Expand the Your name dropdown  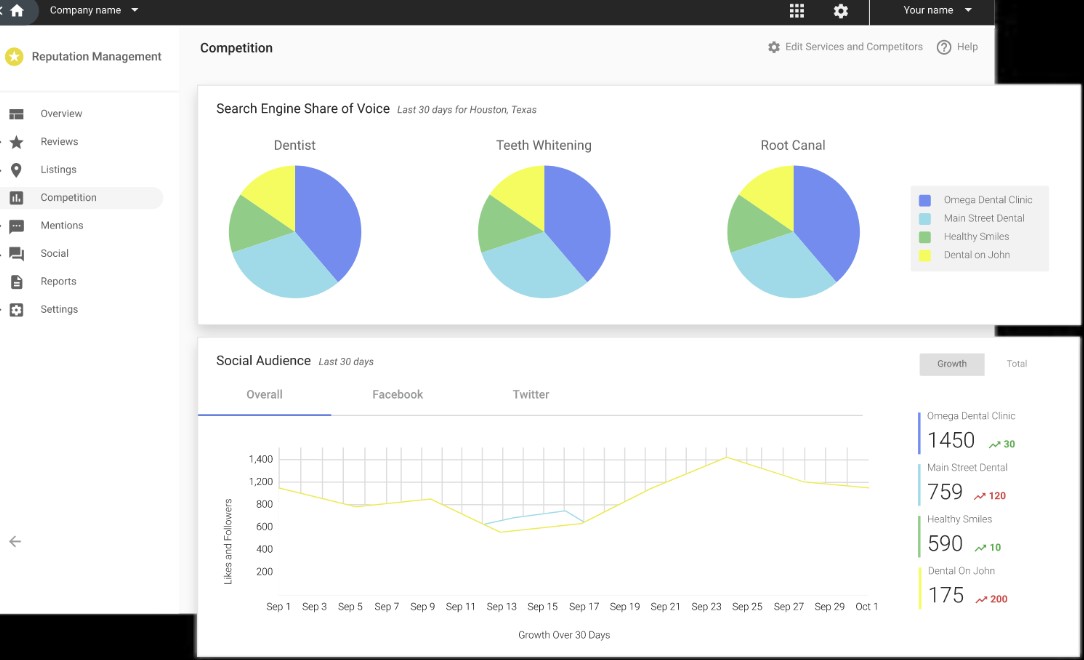pyautogui.click(x=937, y=10)
